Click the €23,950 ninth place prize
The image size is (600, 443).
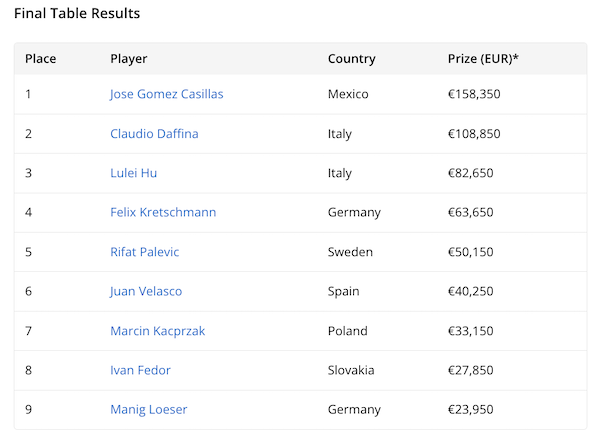click(x=473, y=410)
